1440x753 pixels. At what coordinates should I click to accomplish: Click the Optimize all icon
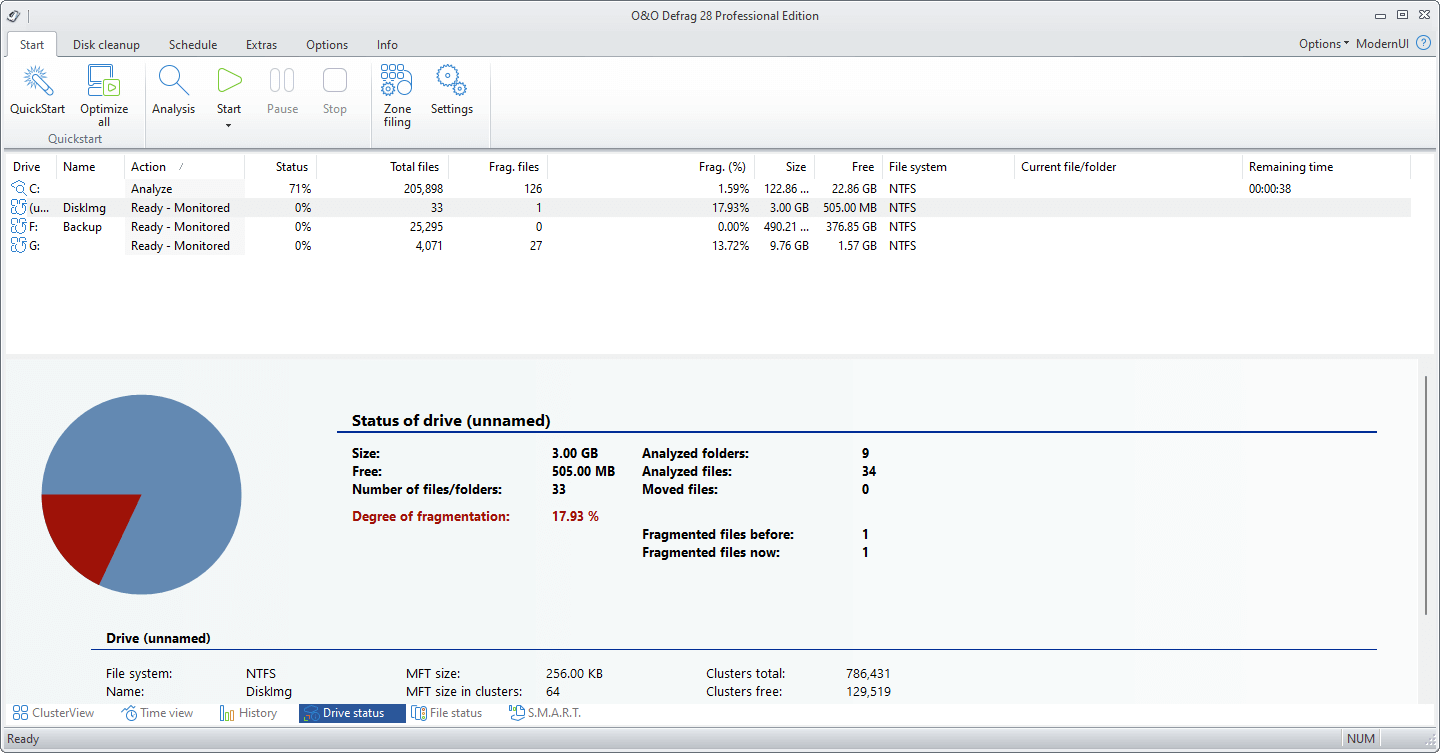click(x=104, y=81)
